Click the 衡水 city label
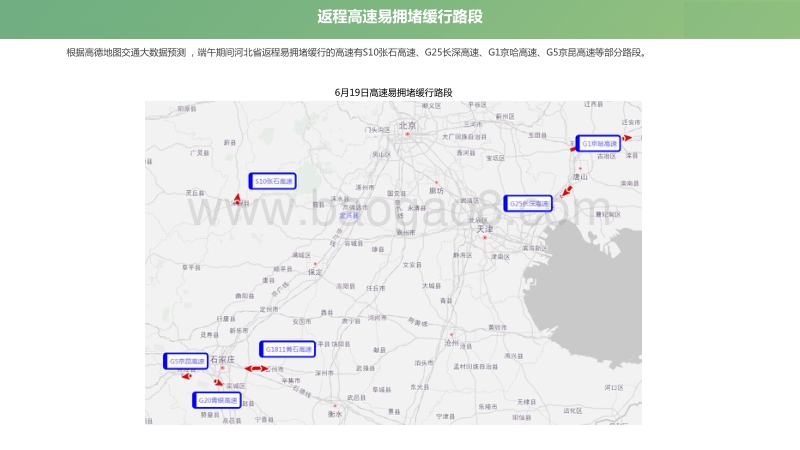The image size is (800, 450). point(335,414)
